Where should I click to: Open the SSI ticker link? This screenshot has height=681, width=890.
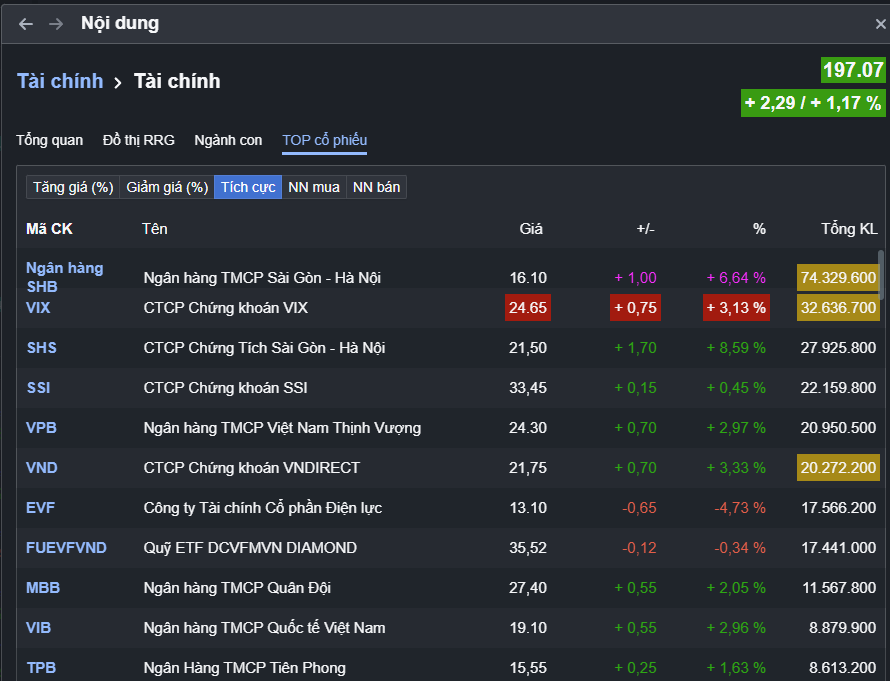click(x=39, y=388)
